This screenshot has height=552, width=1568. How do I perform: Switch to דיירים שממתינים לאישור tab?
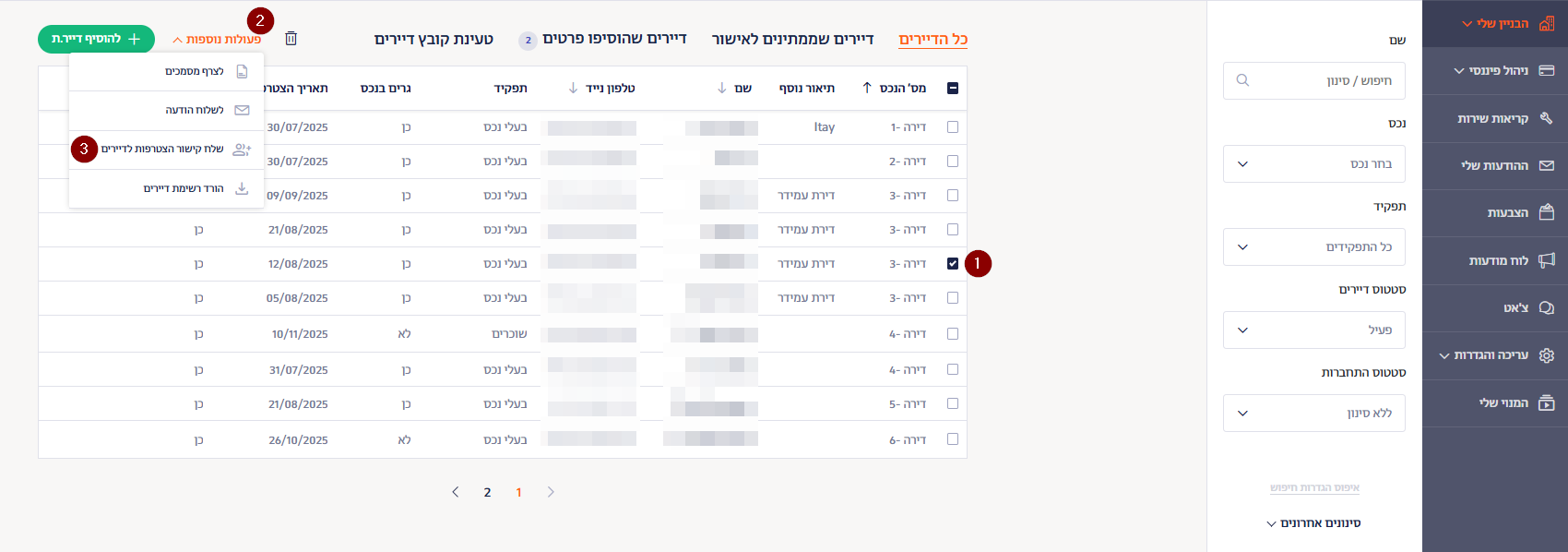point(792,39)
